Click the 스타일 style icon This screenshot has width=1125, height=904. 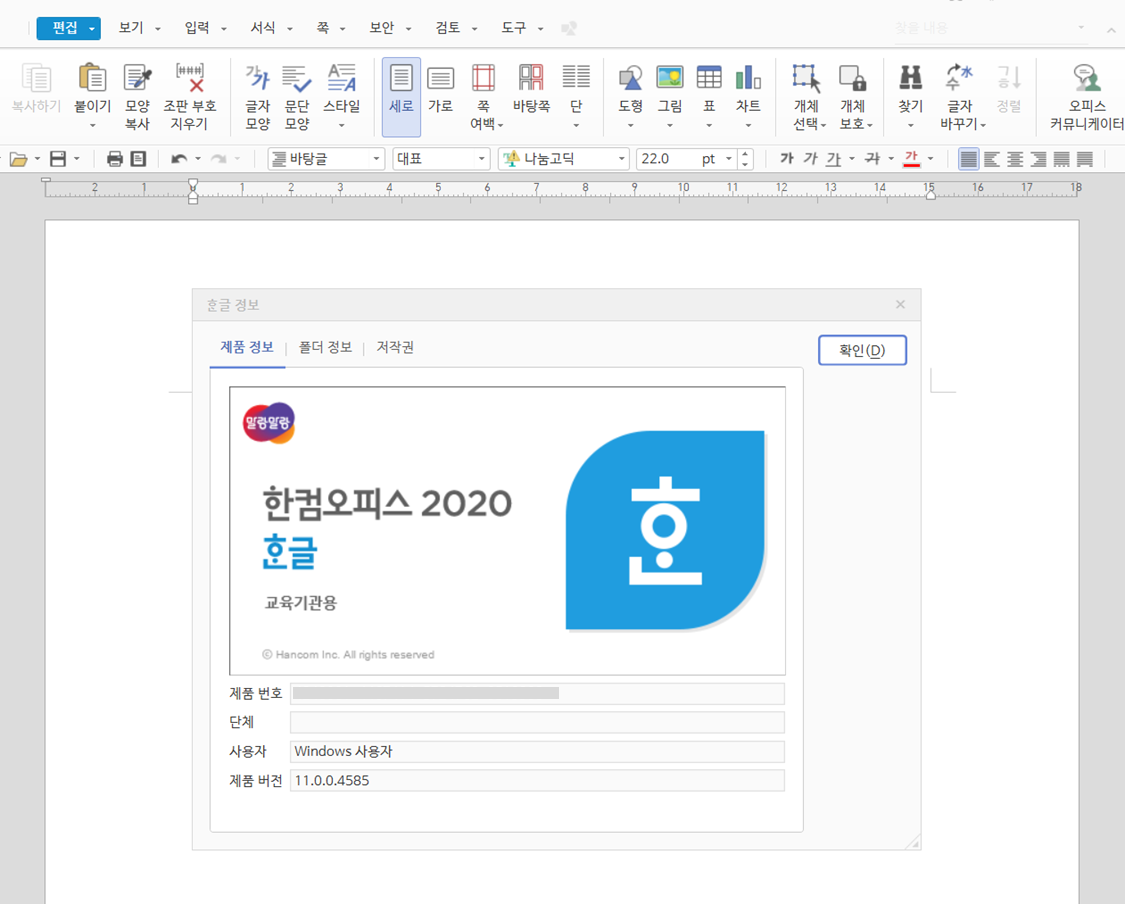tap(342, 77)
